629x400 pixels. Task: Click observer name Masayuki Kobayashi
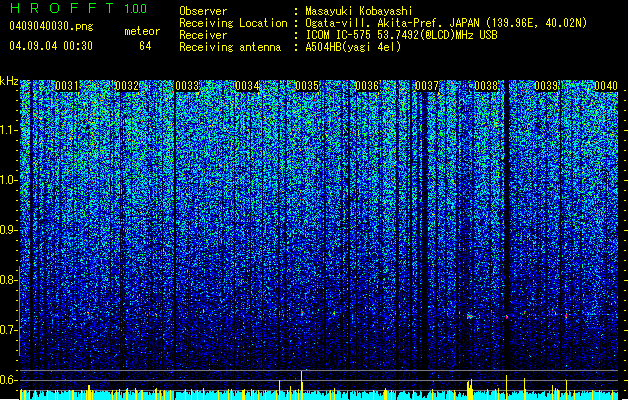[x=359, y=11]
